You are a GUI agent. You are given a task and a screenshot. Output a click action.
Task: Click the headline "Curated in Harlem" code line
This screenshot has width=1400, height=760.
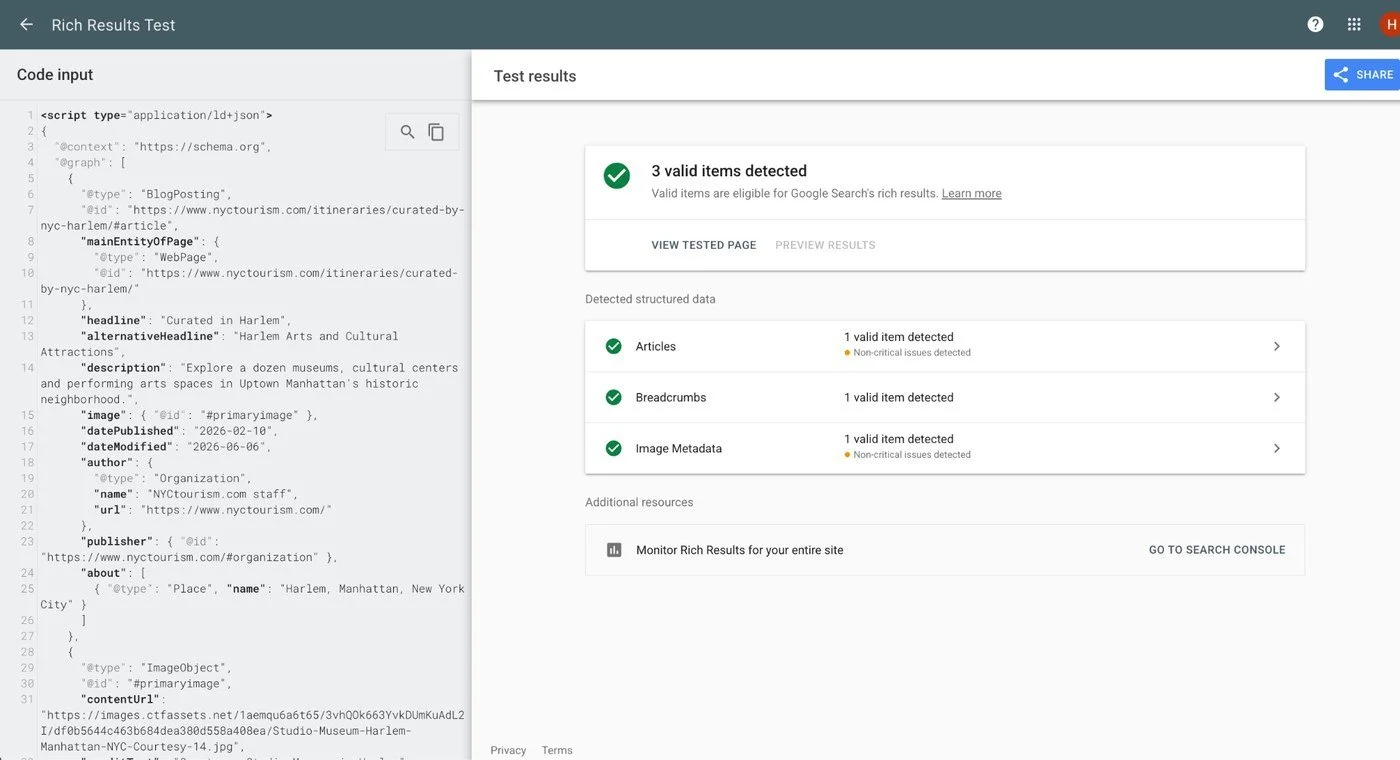click(x=186, y=321)
